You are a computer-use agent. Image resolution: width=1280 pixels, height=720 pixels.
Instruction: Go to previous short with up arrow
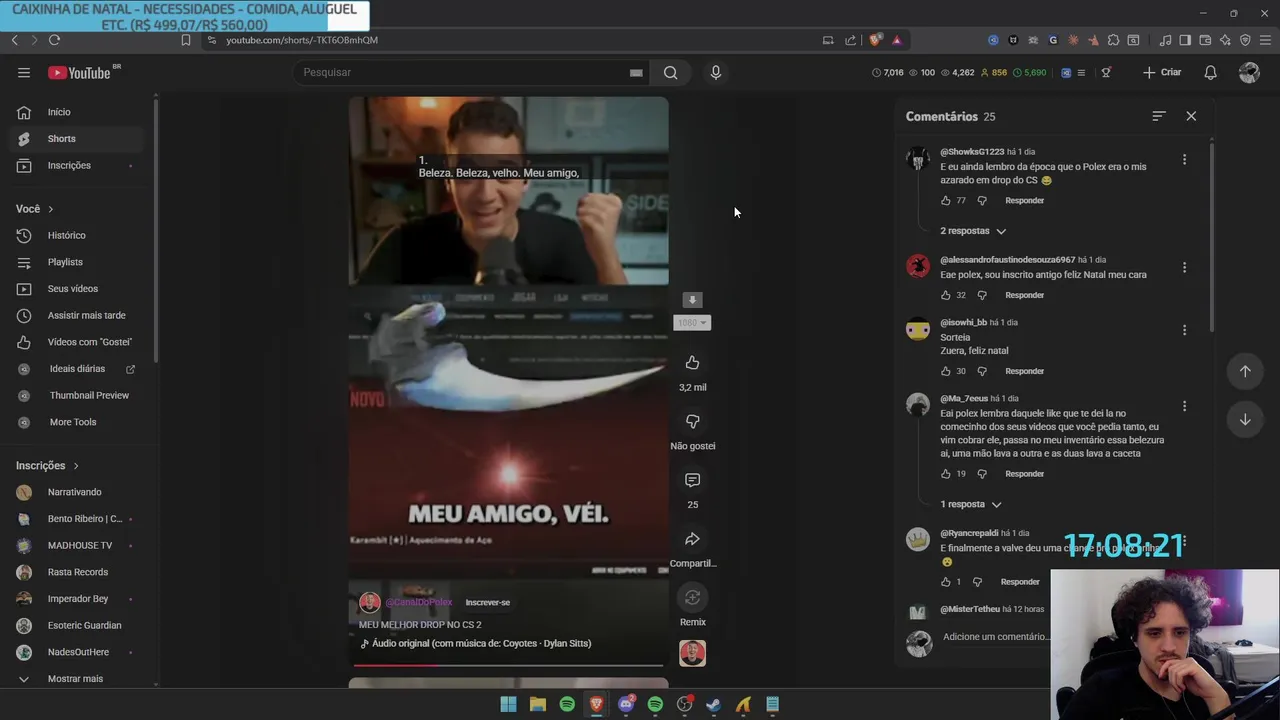pos(1245,371)
